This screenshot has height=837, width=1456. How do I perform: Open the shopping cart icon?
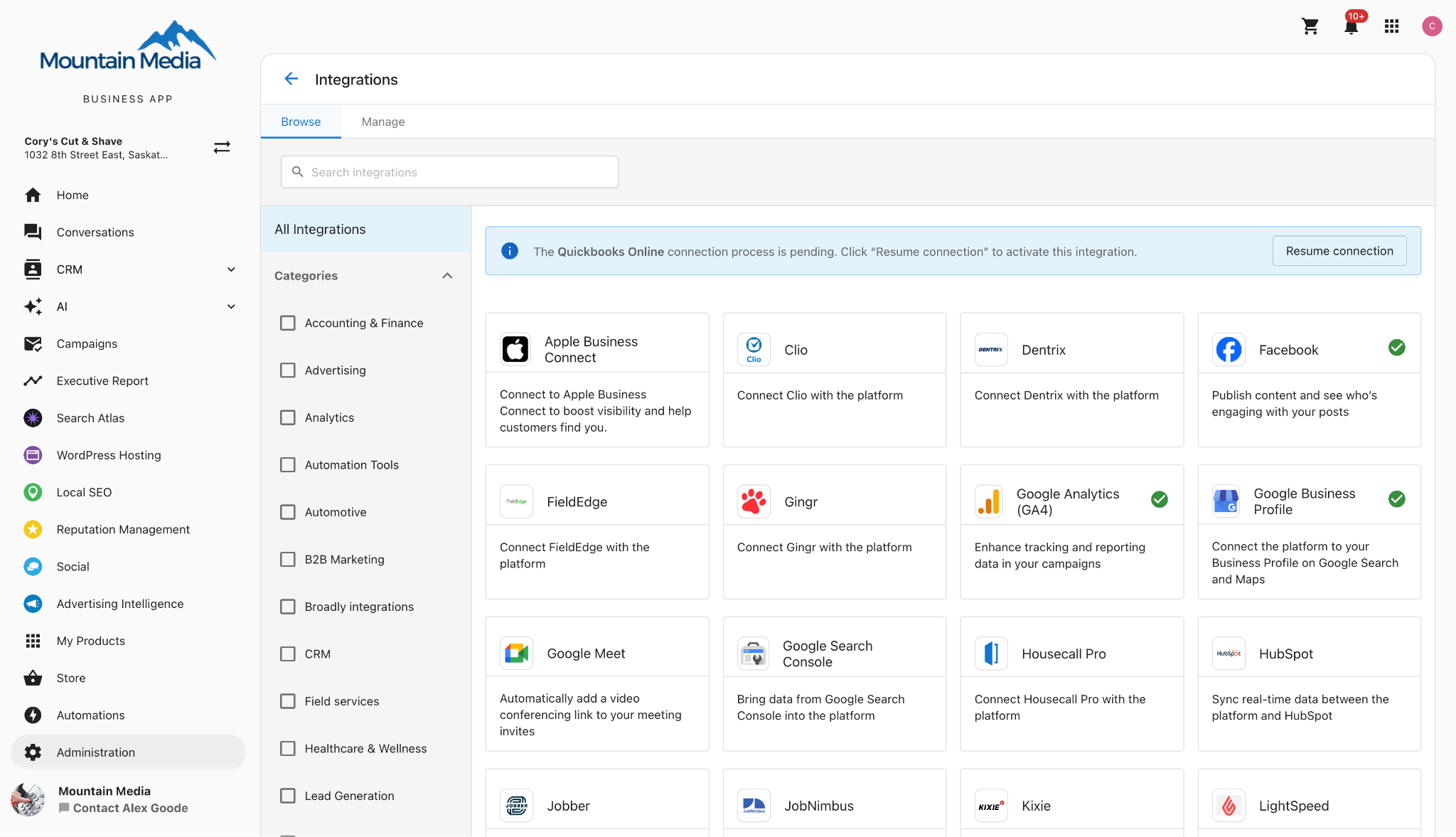(x=1310, y=26)
